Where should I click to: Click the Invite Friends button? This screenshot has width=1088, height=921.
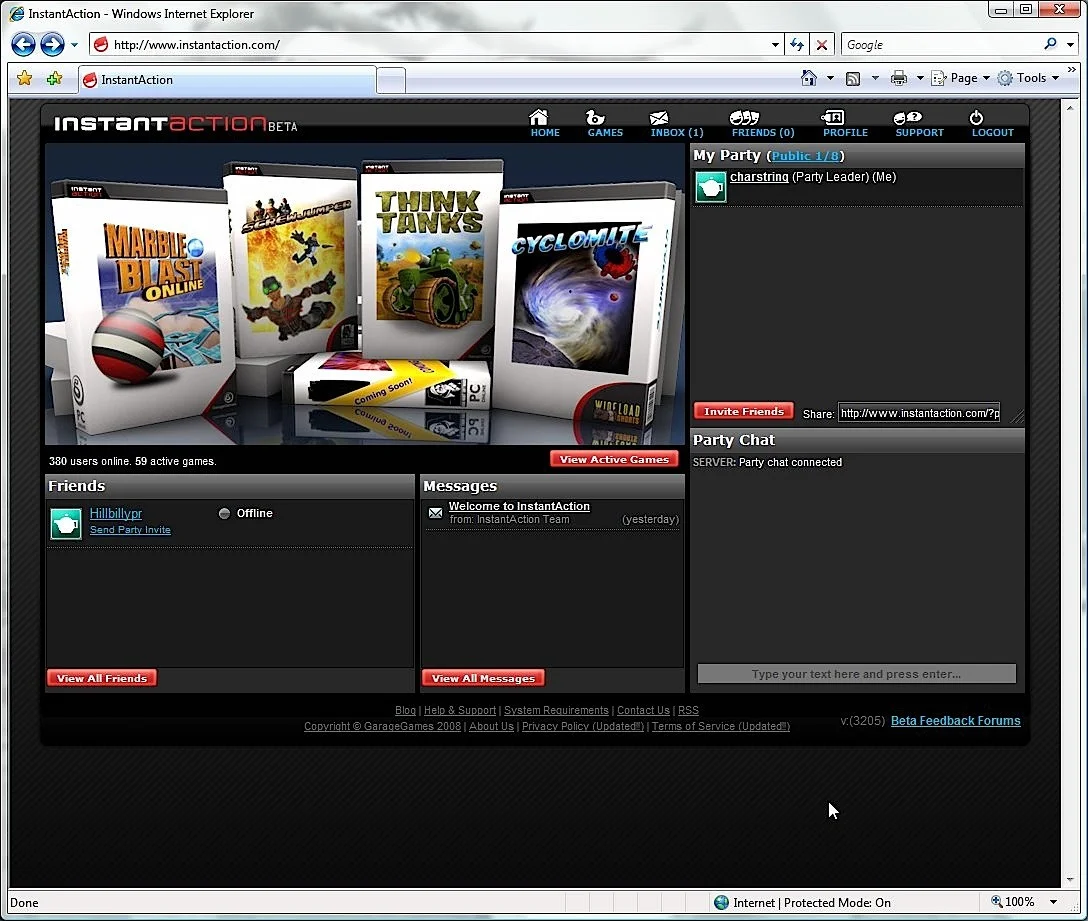pyautogui.click(x=744, y=412)
